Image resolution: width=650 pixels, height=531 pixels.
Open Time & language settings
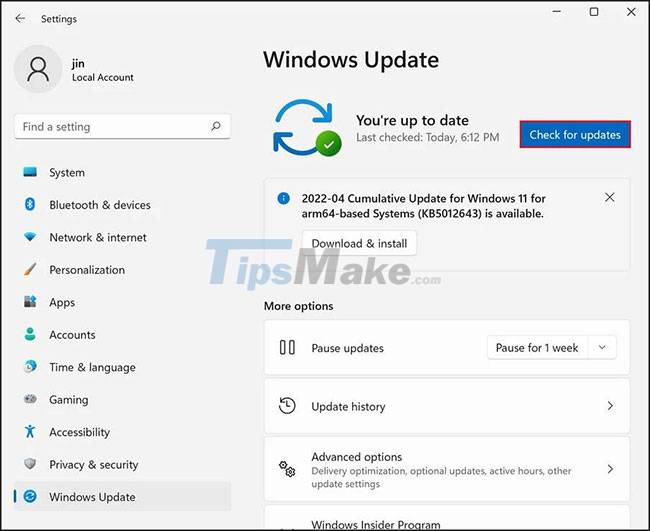[x=122, y=367]
